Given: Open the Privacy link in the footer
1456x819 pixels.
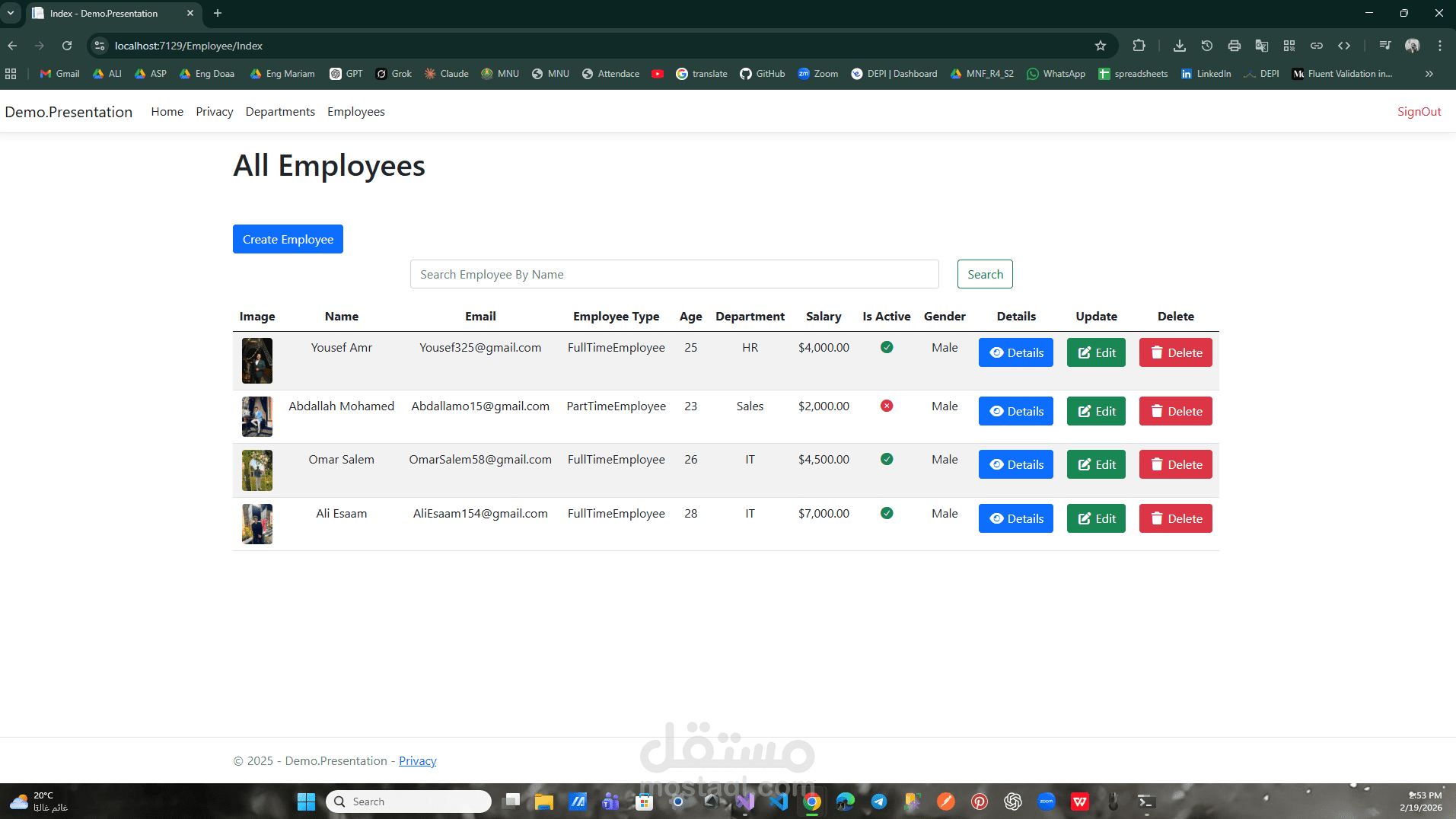Looking at the screenshot, I should point(417,760).
